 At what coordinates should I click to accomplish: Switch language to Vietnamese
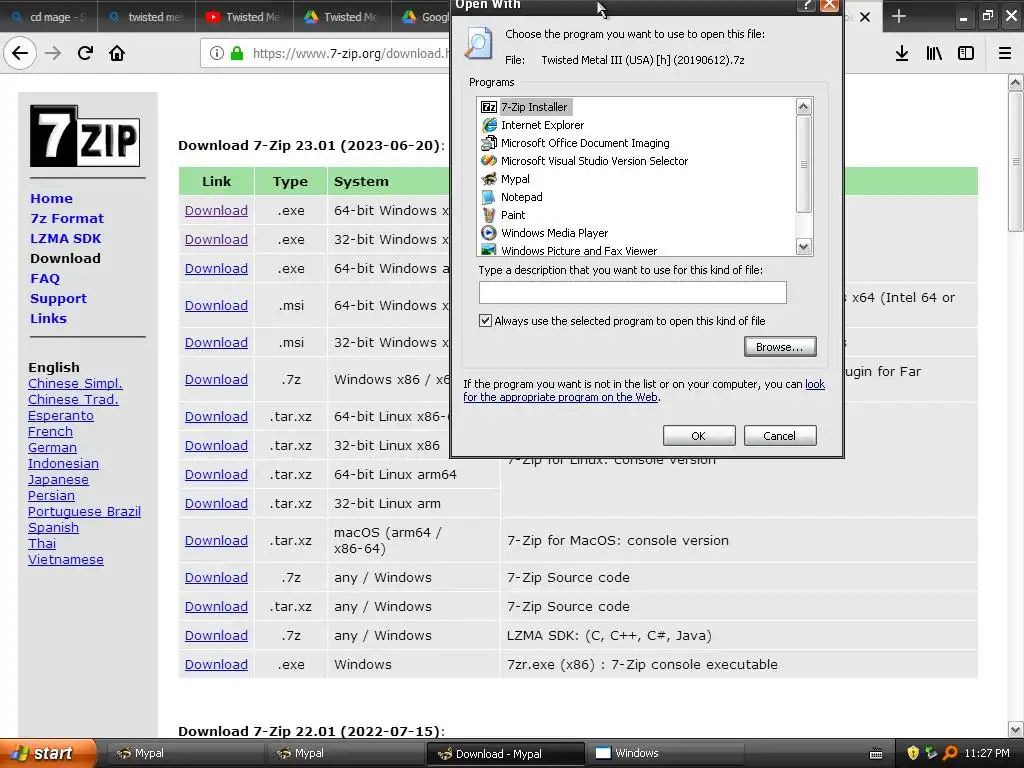pyautogui.click(x=65, y=560)
